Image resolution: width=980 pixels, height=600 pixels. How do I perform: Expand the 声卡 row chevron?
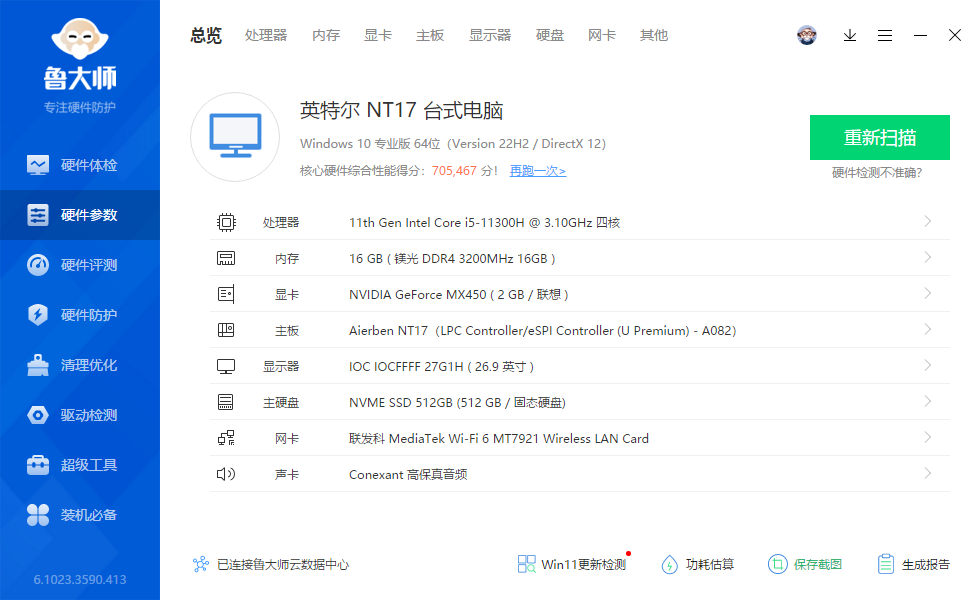[x=928, y=473]
